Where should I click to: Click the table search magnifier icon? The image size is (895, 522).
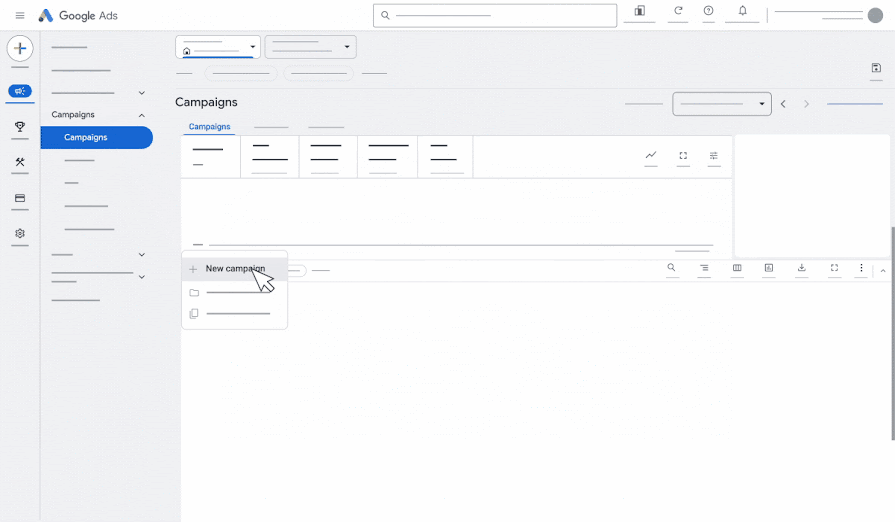click(x=672, y=267)
